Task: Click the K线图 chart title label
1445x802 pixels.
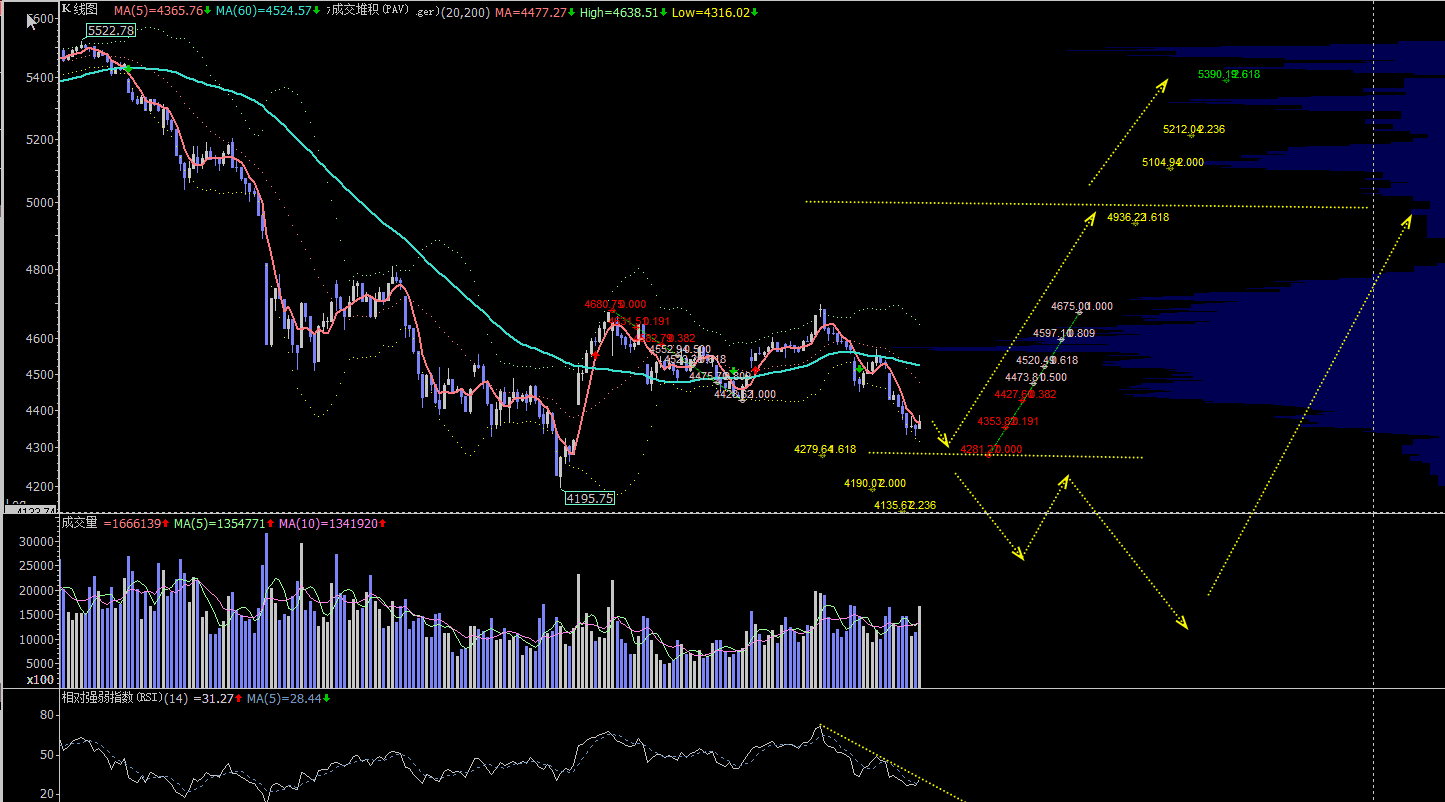Action: pyautogui.click(x=80, y=9)
